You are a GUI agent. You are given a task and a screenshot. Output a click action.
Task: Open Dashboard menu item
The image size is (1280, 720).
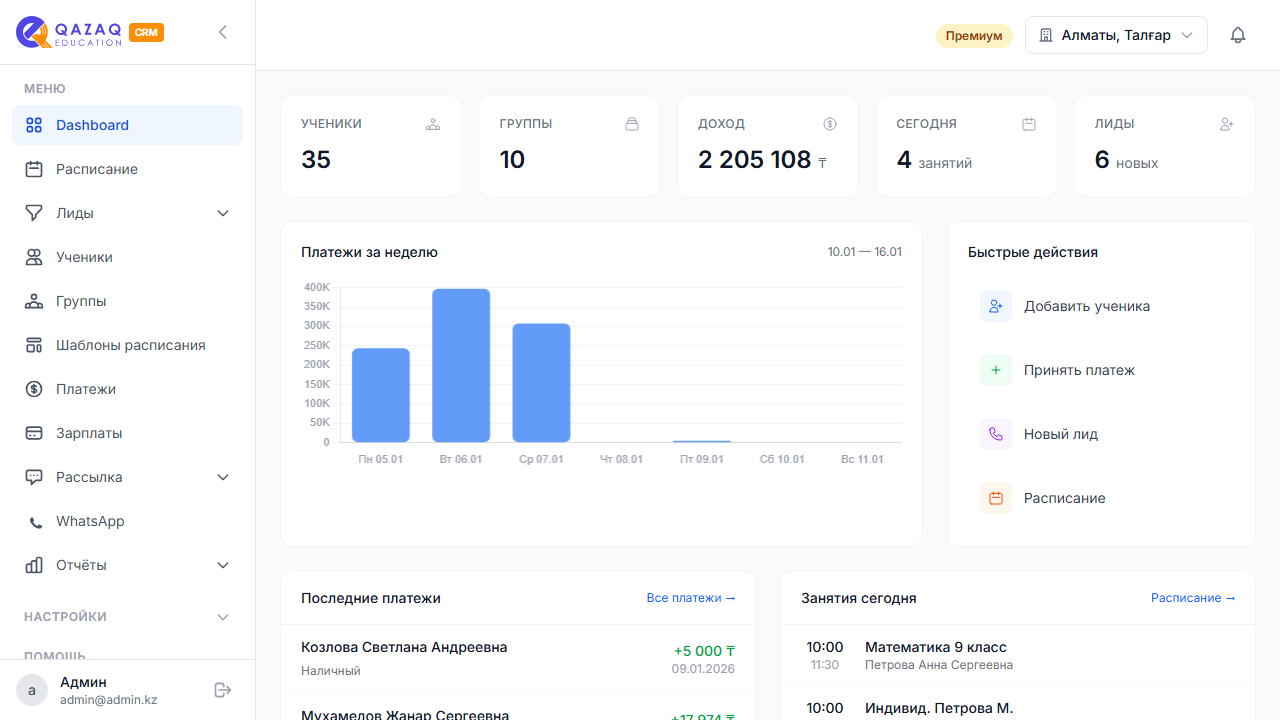point(127,125)
